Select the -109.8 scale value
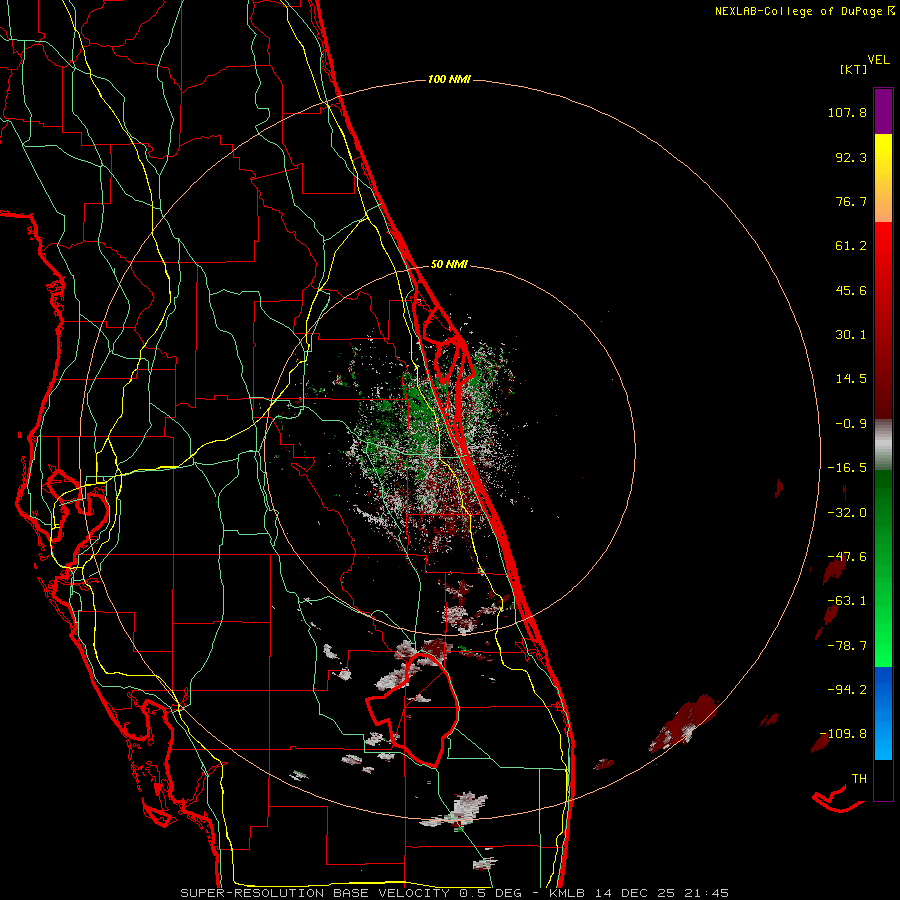This screenshot has height=900, width=900. tap(843, 734)
